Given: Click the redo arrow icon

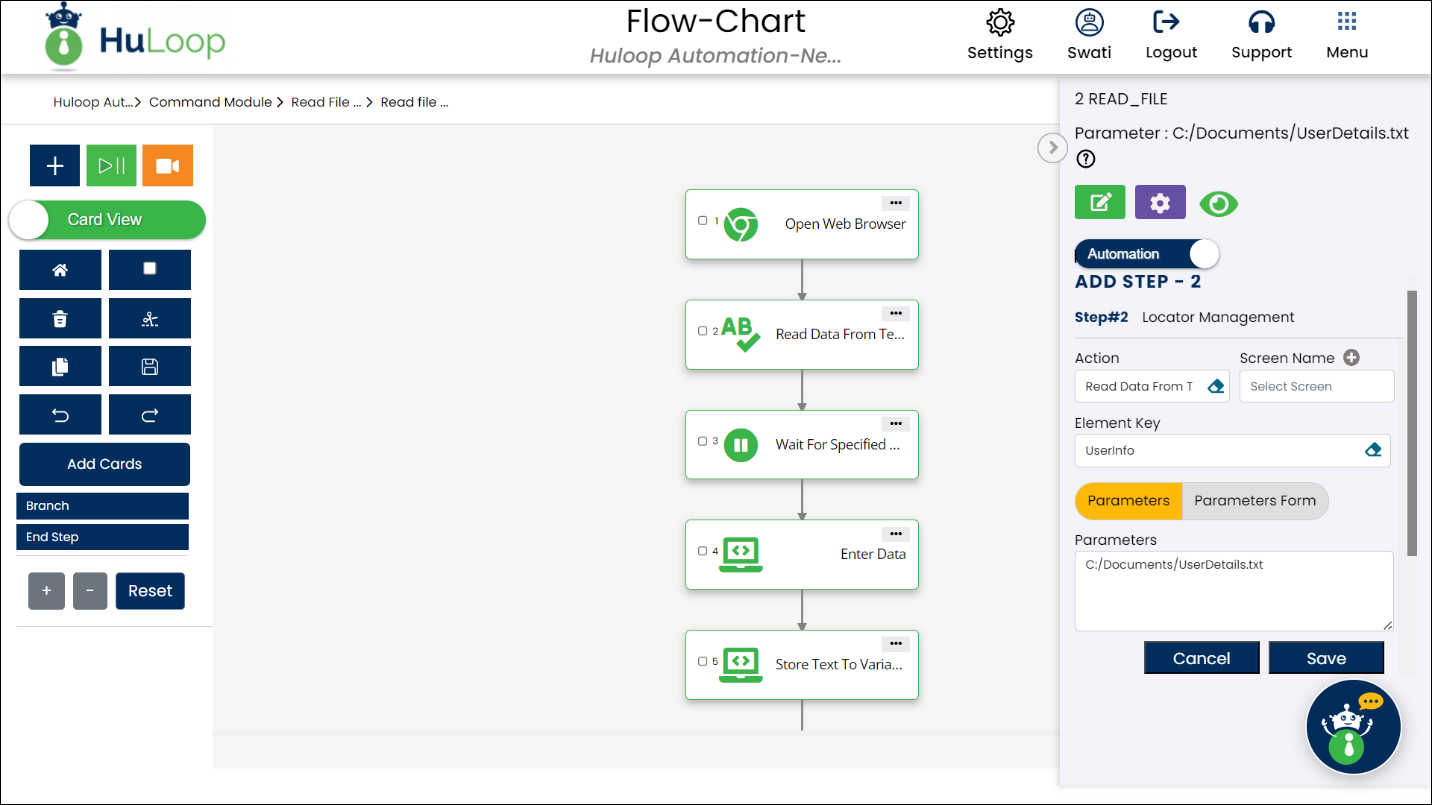Looking at the screenshot, I should (149, 415).
